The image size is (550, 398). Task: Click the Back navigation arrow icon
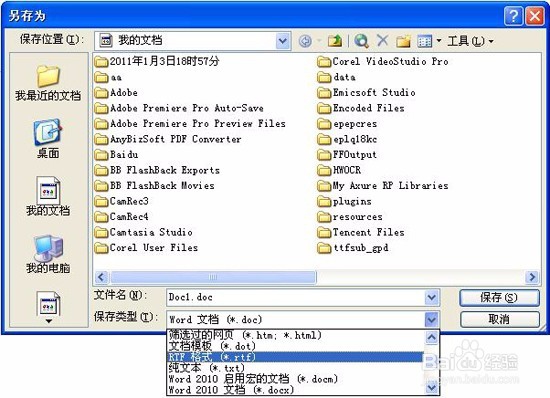305,41
